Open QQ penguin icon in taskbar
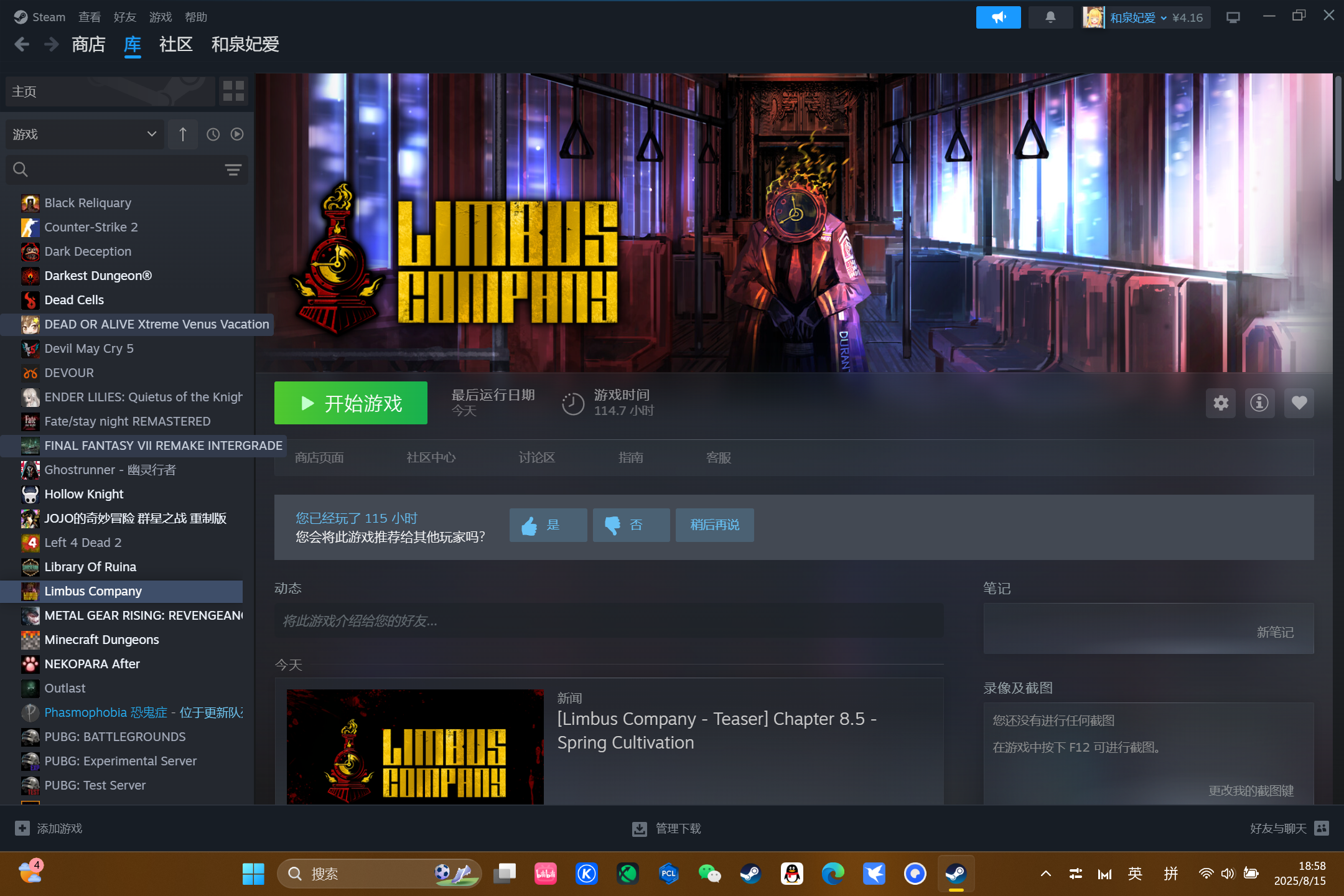 pos(791,874)
